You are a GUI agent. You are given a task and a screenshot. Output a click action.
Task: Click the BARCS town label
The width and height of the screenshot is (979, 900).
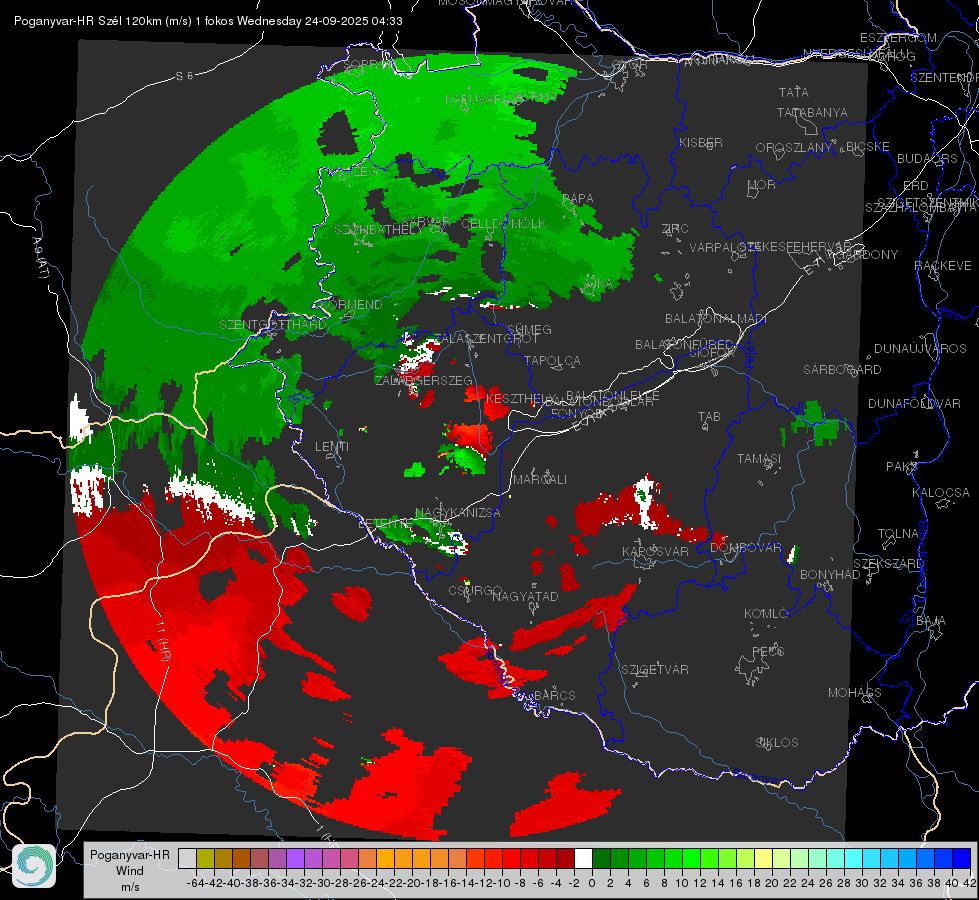[x=554, y=695]
